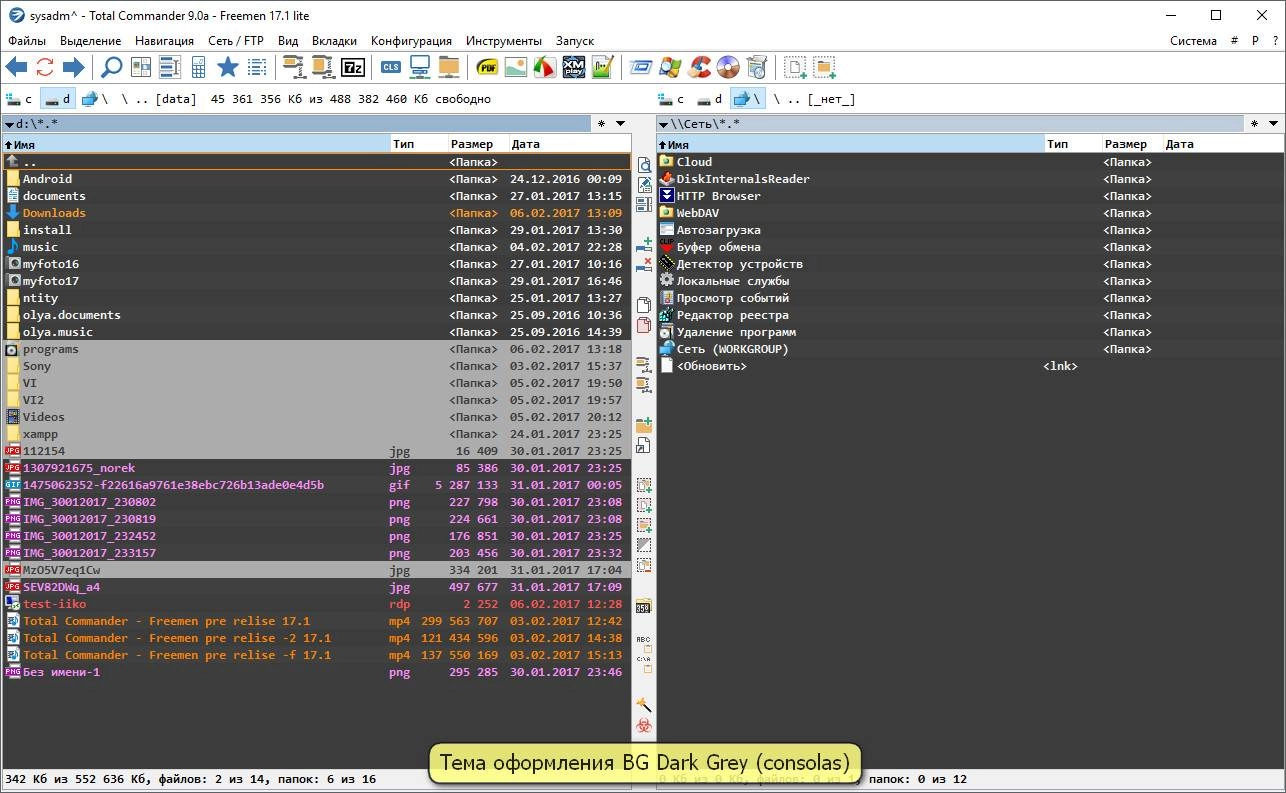Open left panel directory history dropdown arrow
The image size is (1286, 793).
pos(620,124)
